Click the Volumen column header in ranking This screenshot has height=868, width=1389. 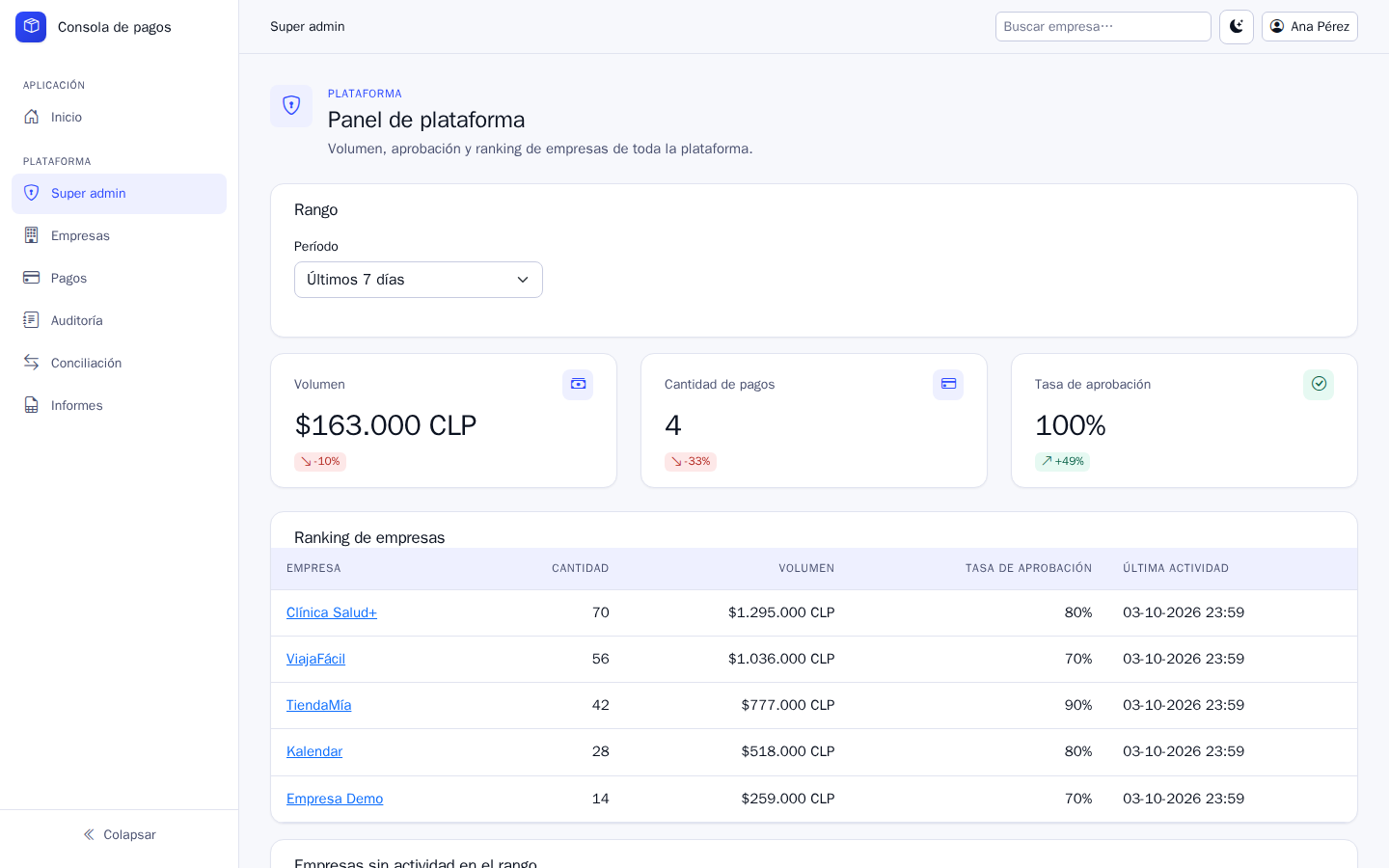tap(806, 568)
